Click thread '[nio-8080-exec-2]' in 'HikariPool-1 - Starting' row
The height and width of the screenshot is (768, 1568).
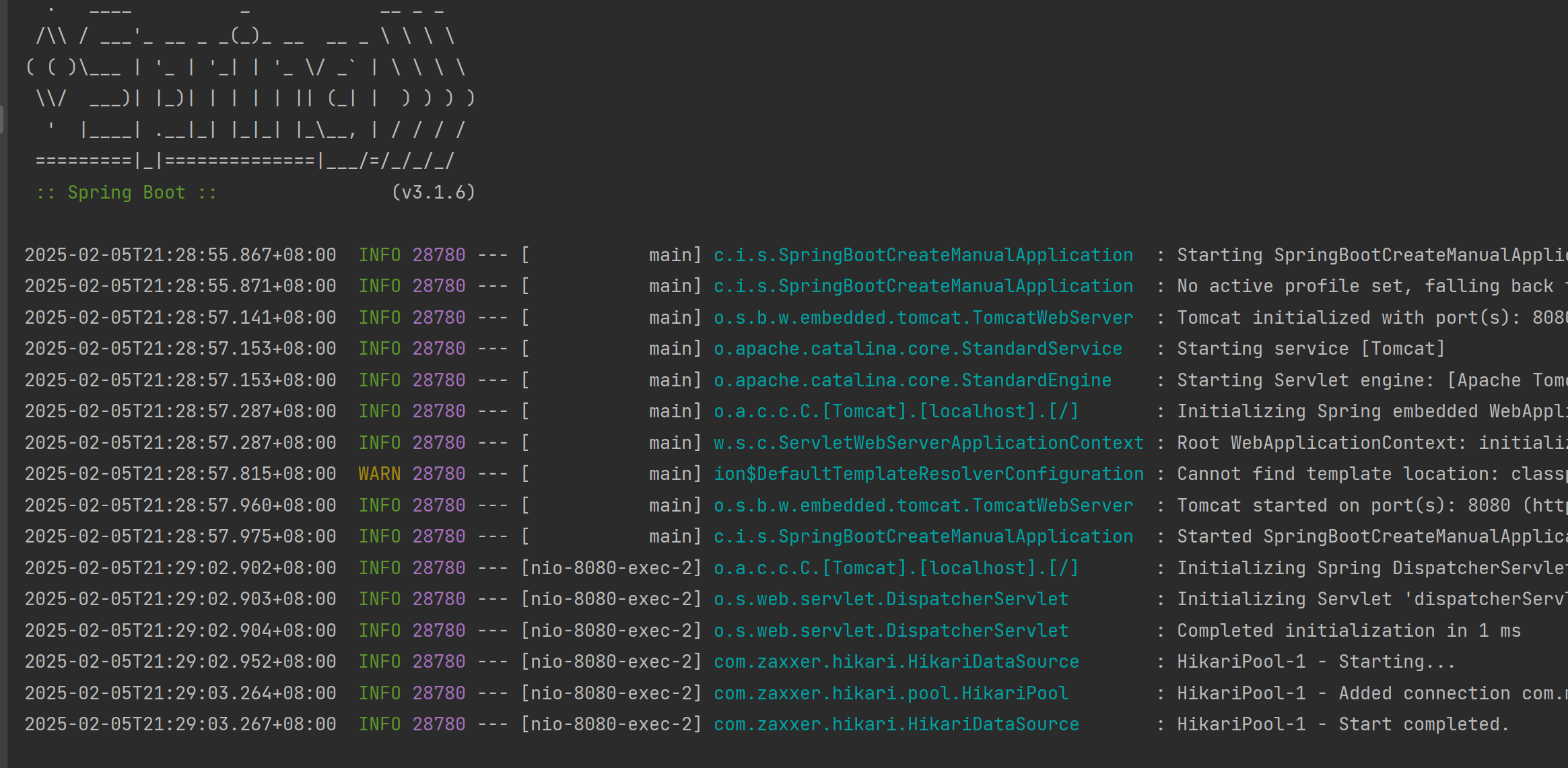pyautogui.click(x=611, y=662)
